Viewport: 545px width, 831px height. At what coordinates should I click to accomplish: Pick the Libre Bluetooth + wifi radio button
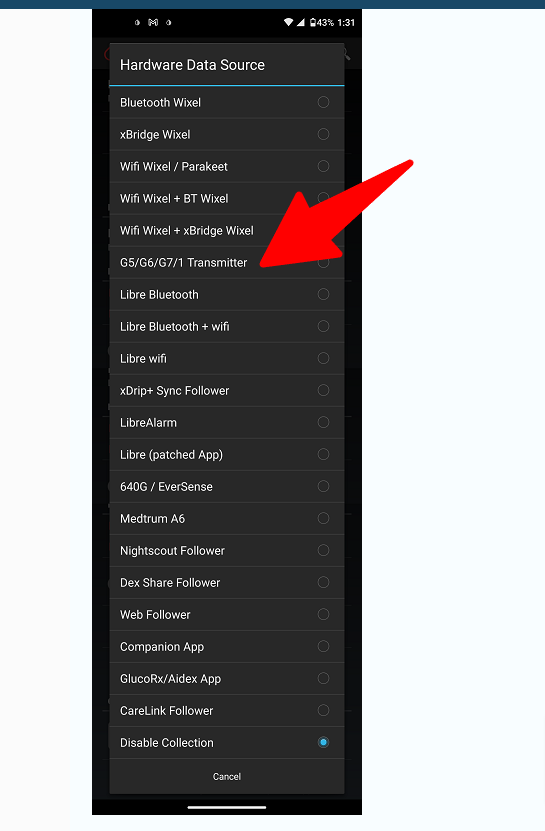click(x=323, y=326)
